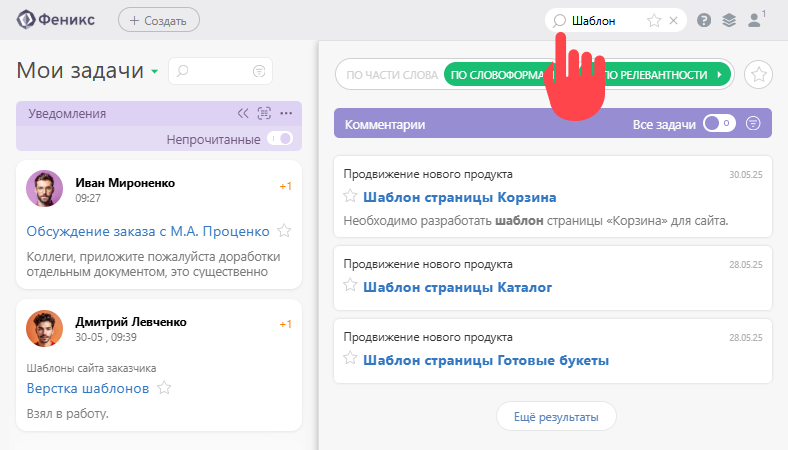
Task: Click the Феникс logo
Action: (56, 20)
